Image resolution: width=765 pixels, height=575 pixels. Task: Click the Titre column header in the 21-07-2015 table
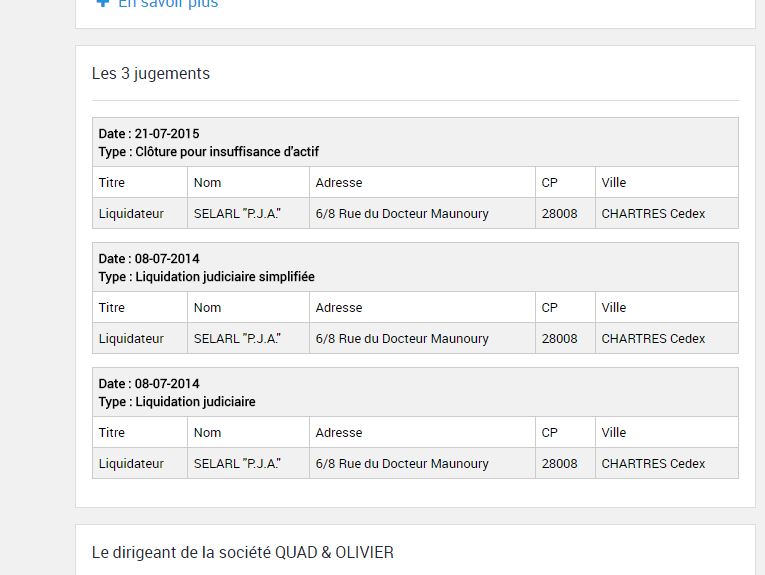(112, 183)
